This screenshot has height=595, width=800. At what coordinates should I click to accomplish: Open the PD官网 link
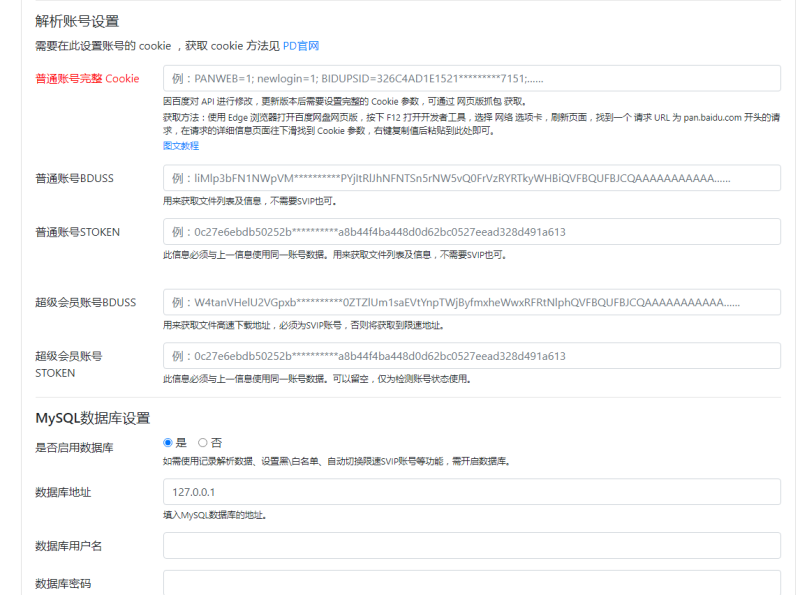[301, 46]
